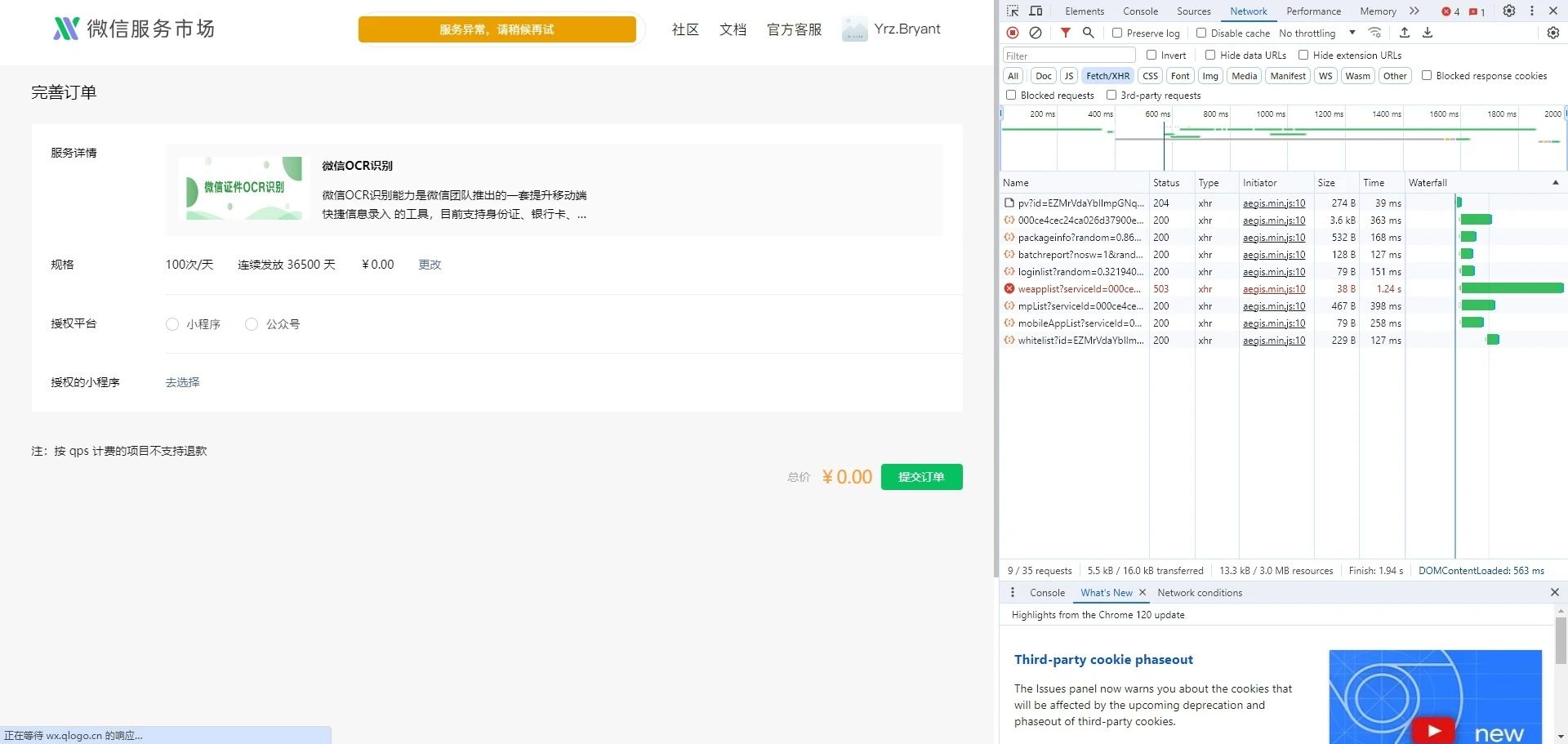Click the WeChat service market logo
This screenshot has height=744, width=1568.
134,29
